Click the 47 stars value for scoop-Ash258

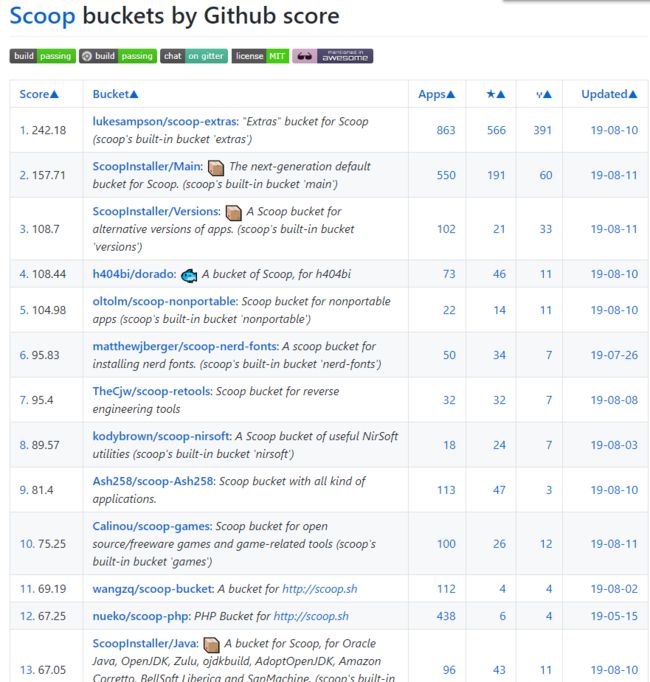[499, 490]
